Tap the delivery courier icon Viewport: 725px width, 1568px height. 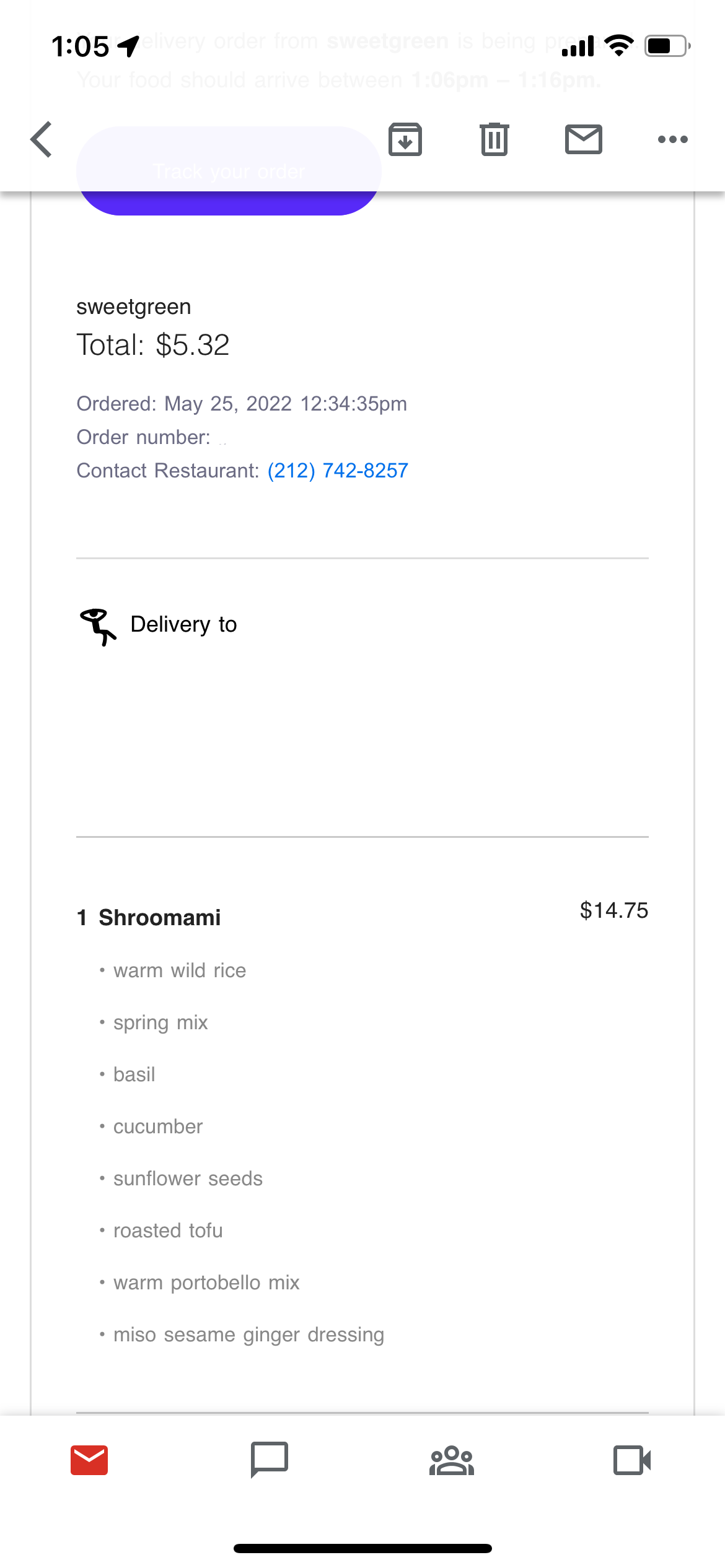tap(97, 626)
